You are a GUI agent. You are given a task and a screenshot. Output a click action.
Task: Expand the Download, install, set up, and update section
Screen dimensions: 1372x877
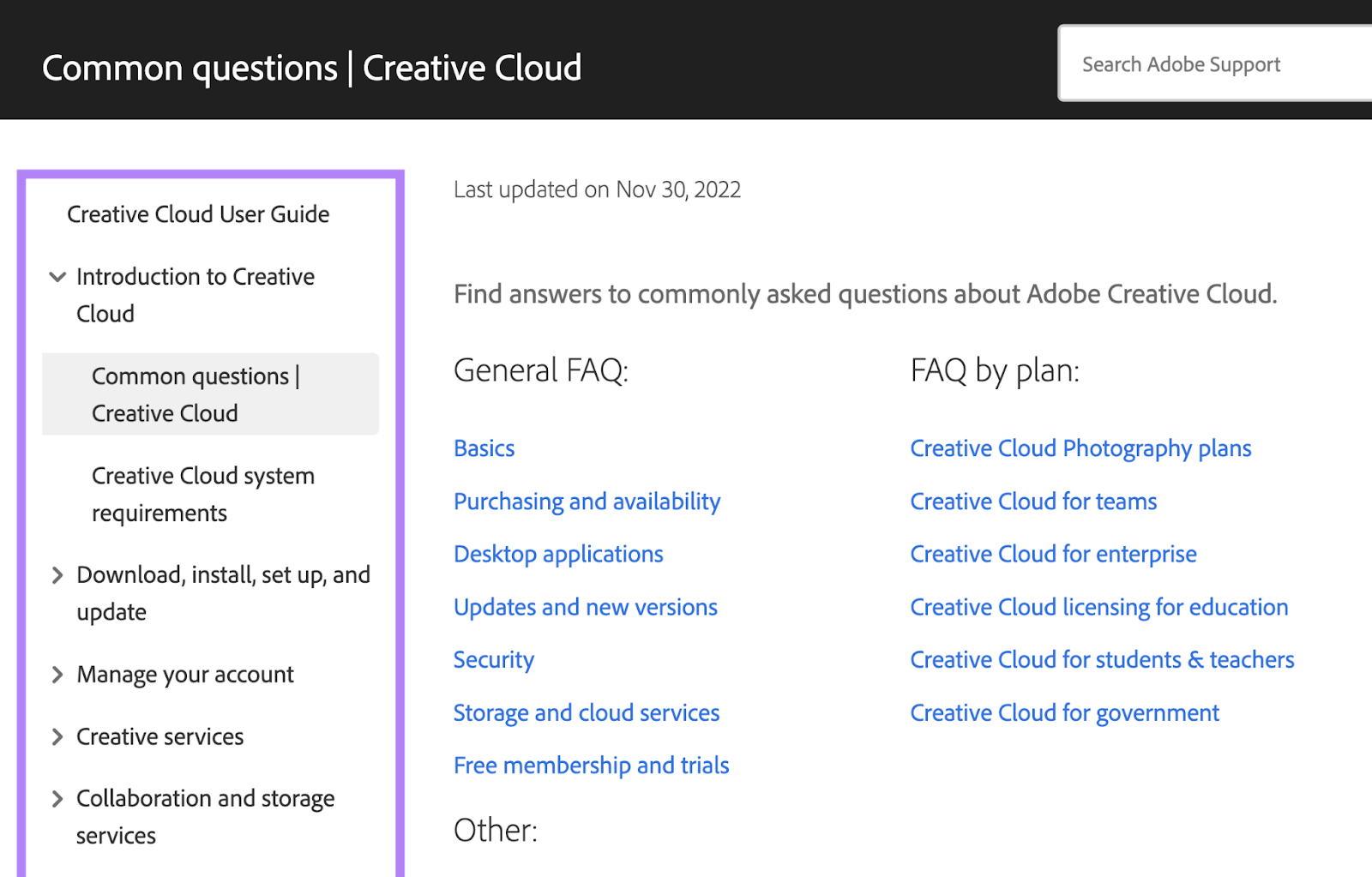click(x=57, y=575)
